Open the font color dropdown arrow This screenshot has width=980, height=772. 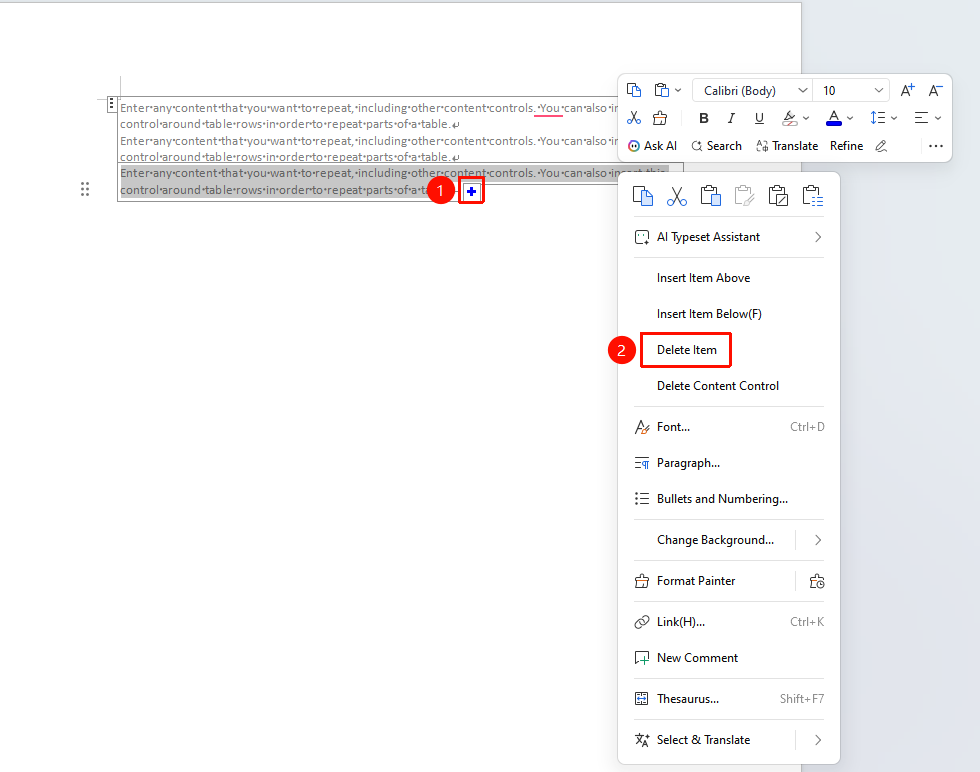click(850, 118)
